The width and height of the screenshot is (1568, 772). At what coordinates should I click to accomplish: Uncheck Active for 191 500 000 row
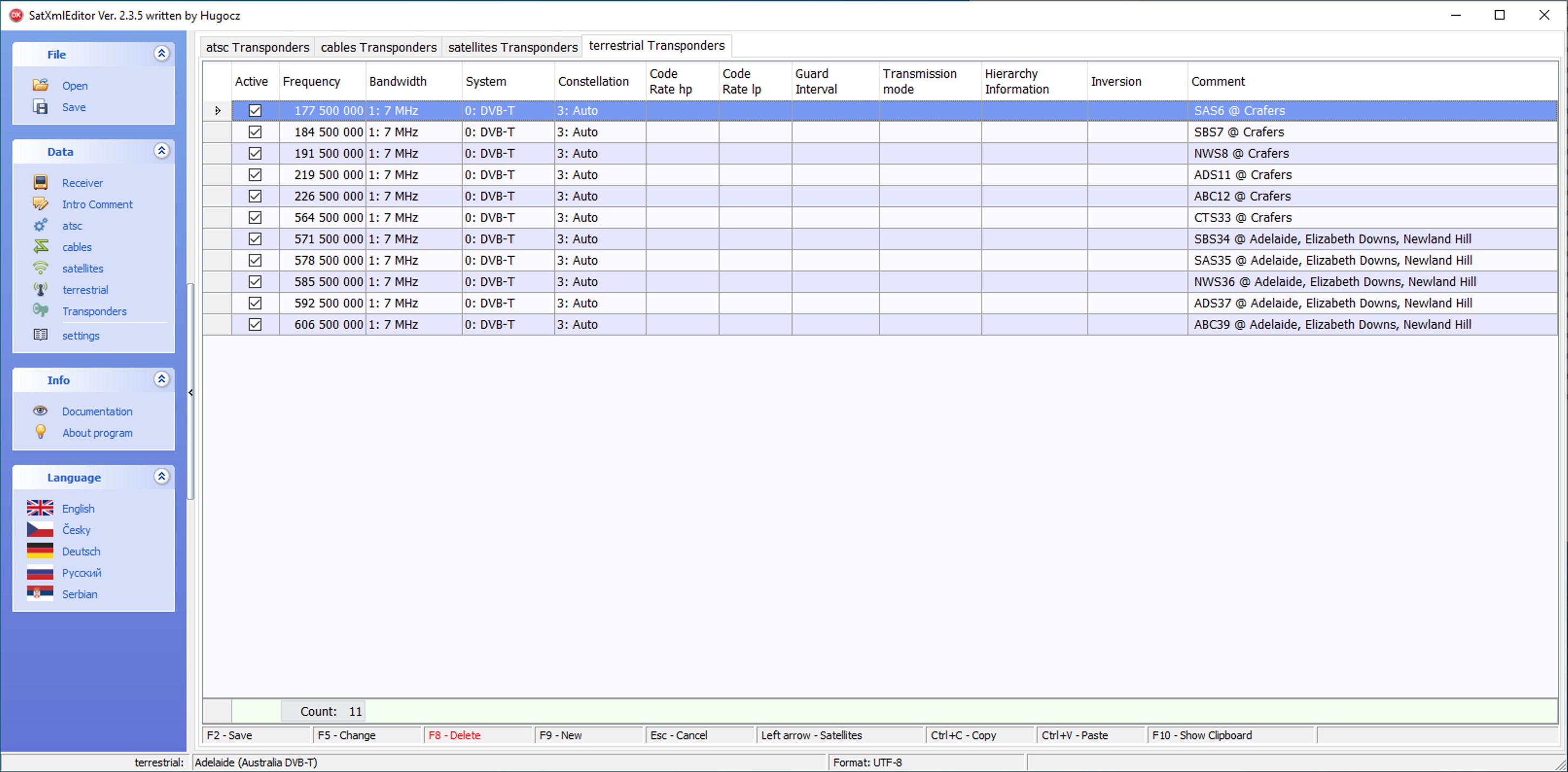click(x=255, y=153)
